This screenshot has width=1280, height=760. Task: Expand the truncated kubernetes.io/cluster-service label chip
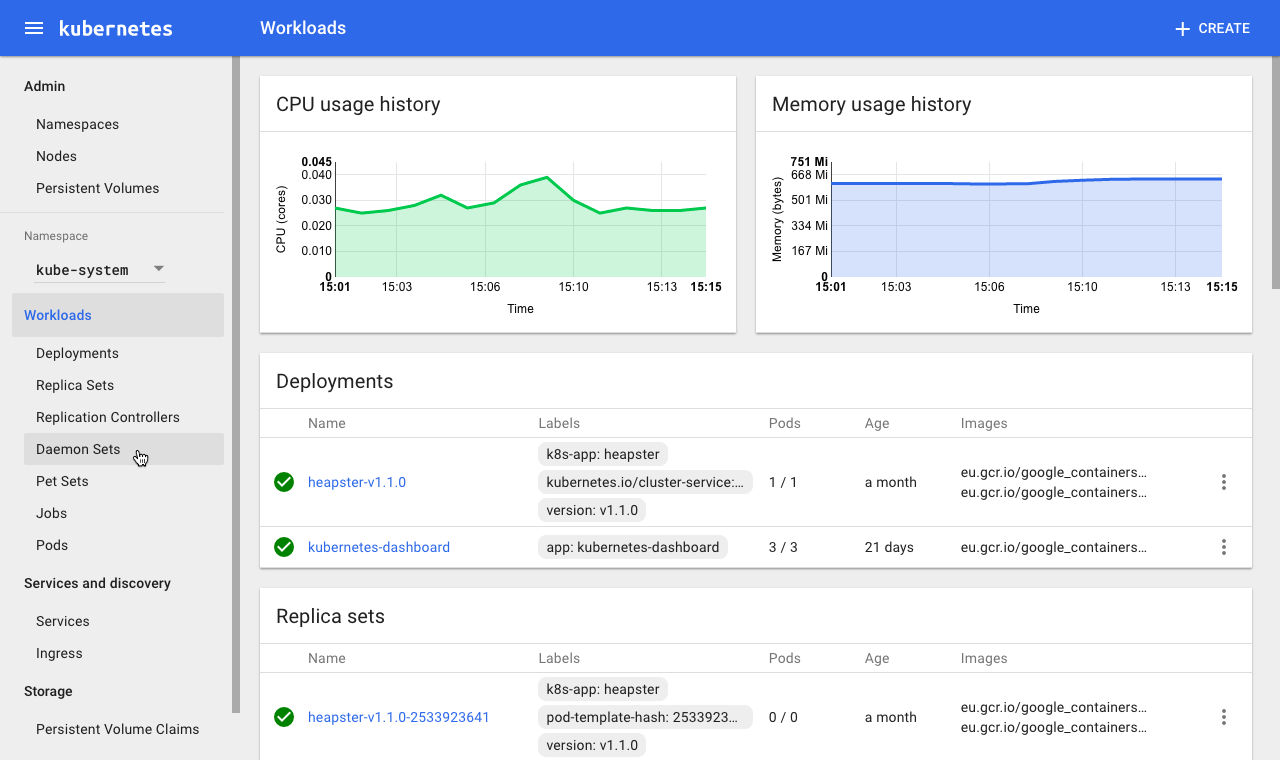[x=645, y=482]
